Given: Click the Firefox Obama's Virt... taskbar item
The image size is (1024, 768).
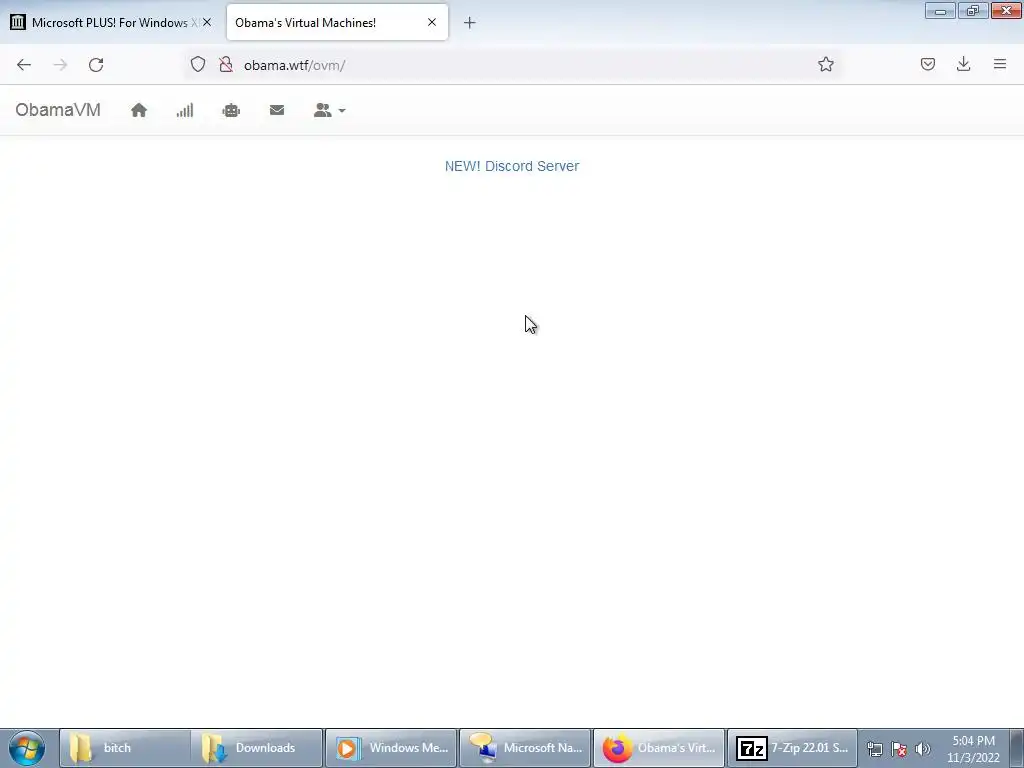Looking at the screenshot, I should pyautogui.click(x=659, y=748).
